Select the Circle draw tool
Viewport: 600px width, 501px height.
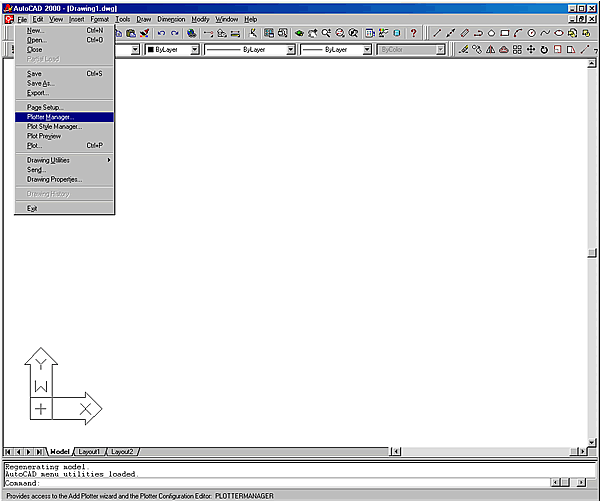531,33
